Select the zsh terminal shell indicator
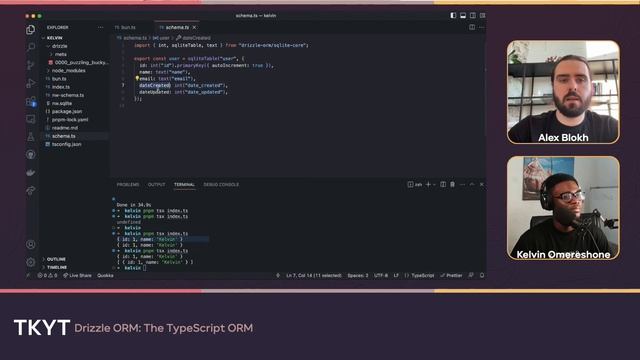Screen dimensions: 640x360 [415, 184]
